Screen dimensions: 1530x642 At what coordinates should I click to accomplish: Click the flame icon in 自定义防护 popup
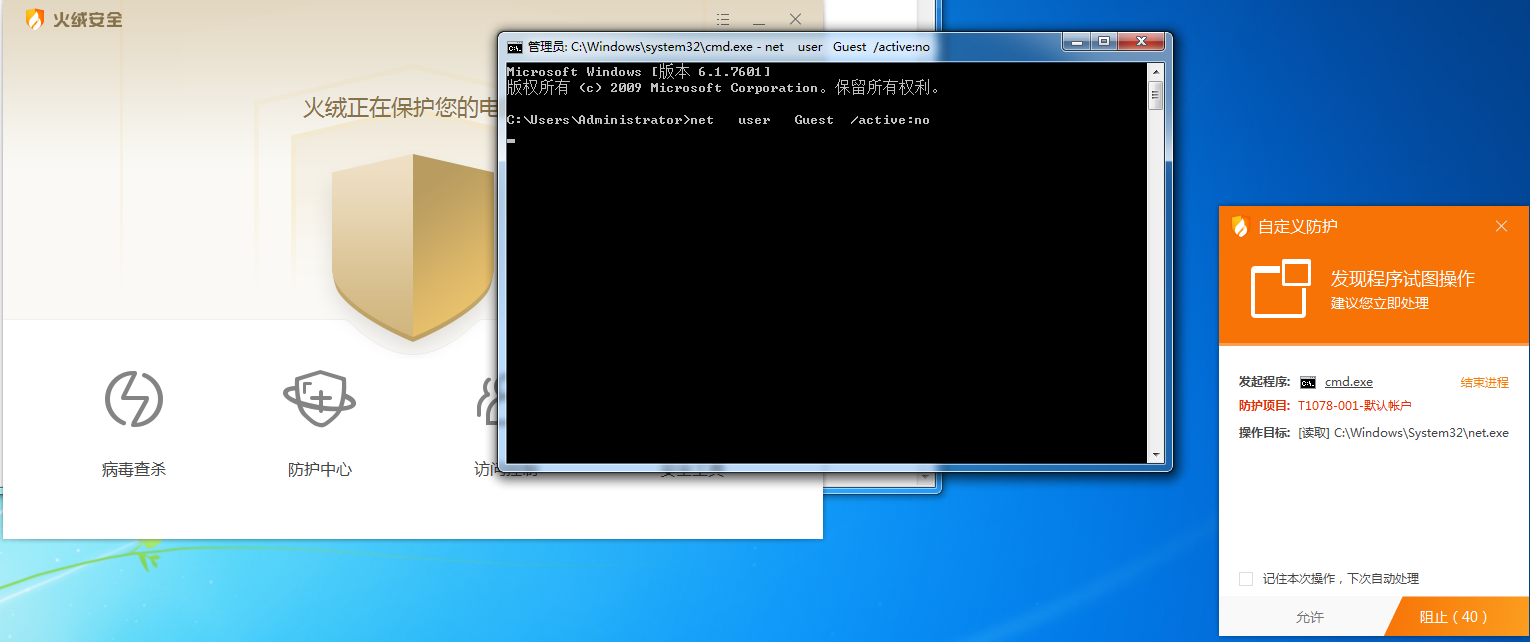[1241, 226]
